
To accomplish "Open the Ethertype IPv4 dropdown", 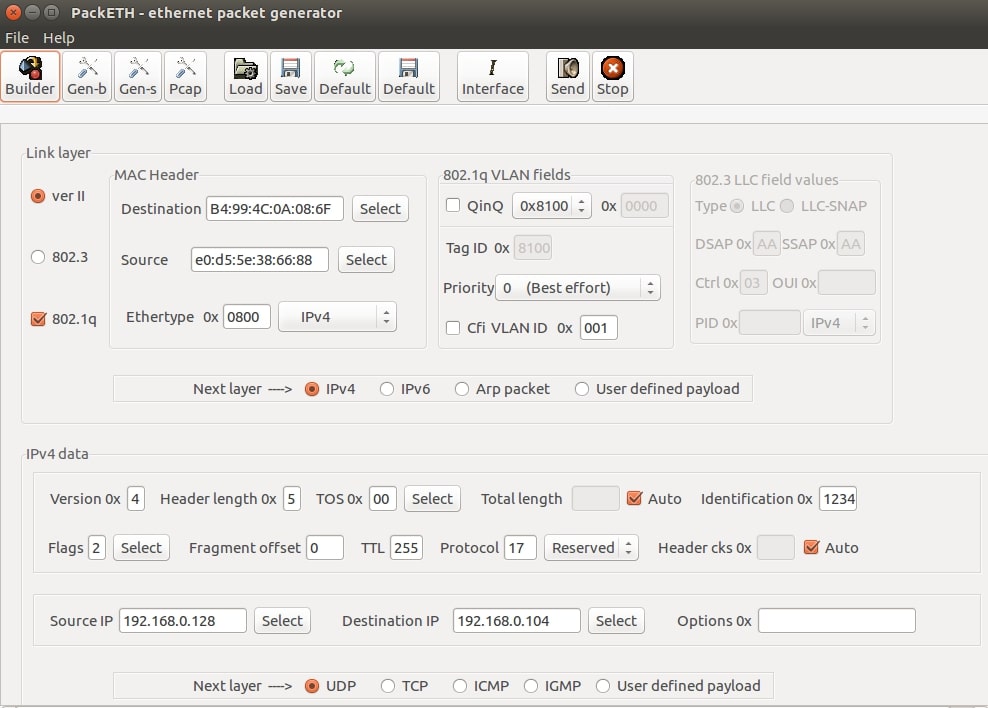I will (337, 317).
